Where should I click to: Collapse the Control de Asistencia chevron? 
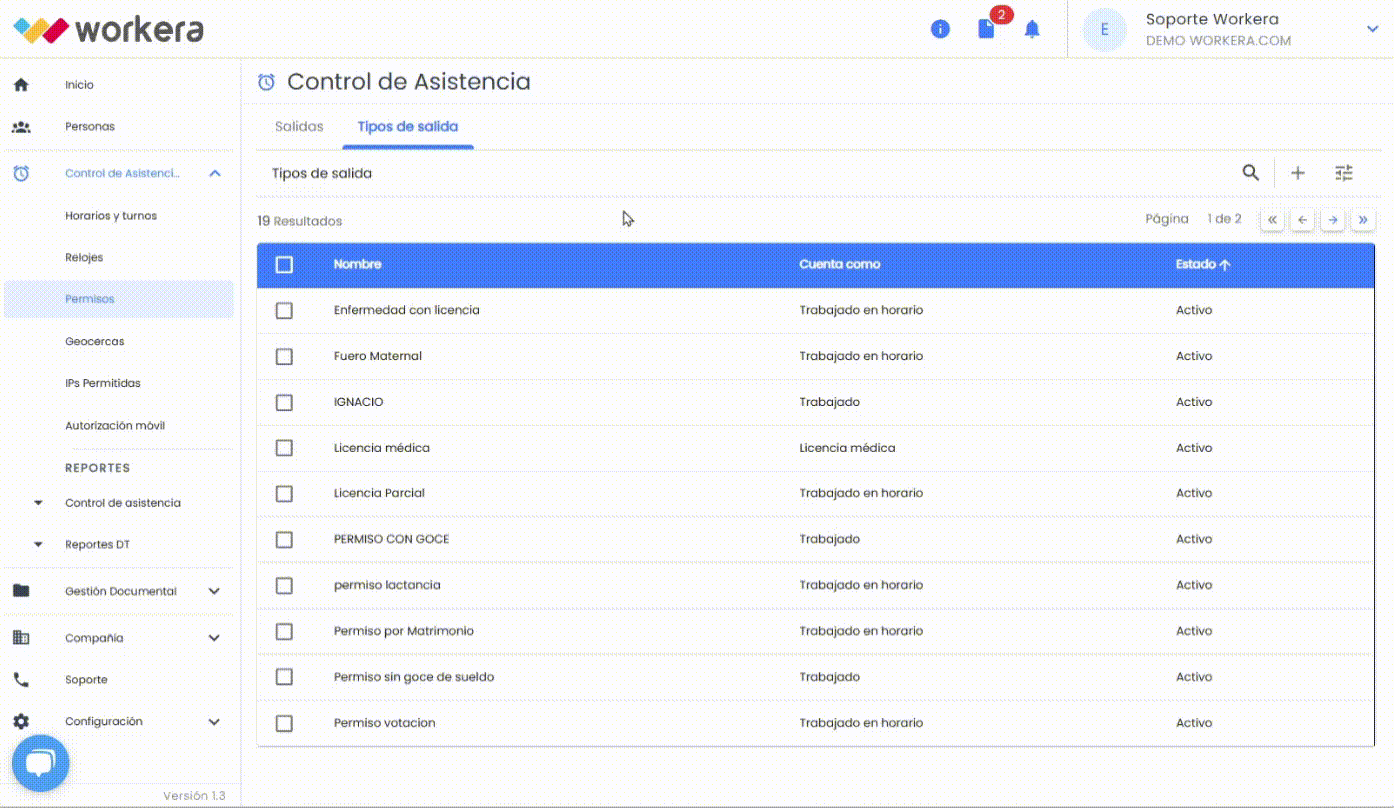[x=215, y=173]
